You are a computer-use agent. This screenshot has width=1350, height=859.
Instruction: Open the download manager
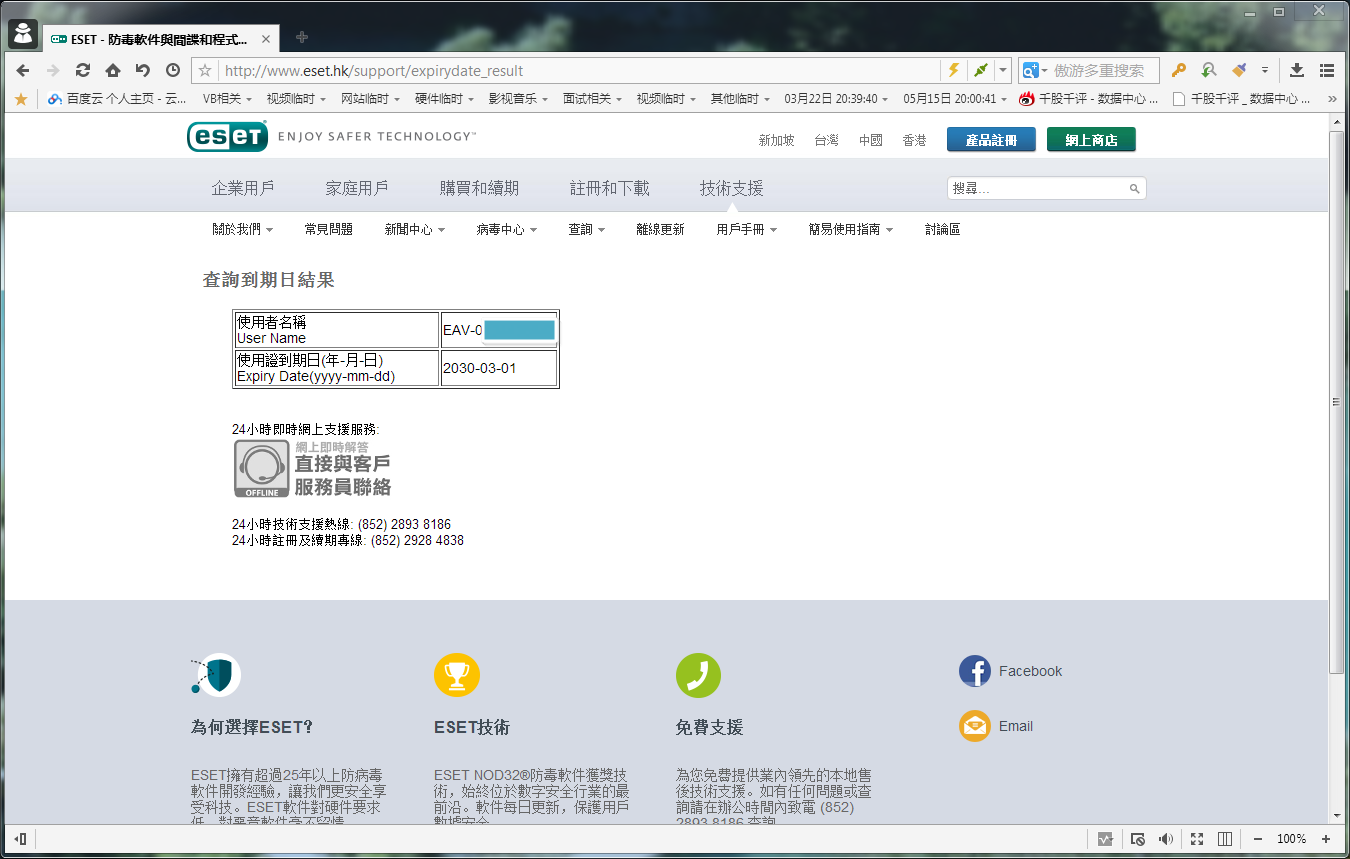(1297, 70)
